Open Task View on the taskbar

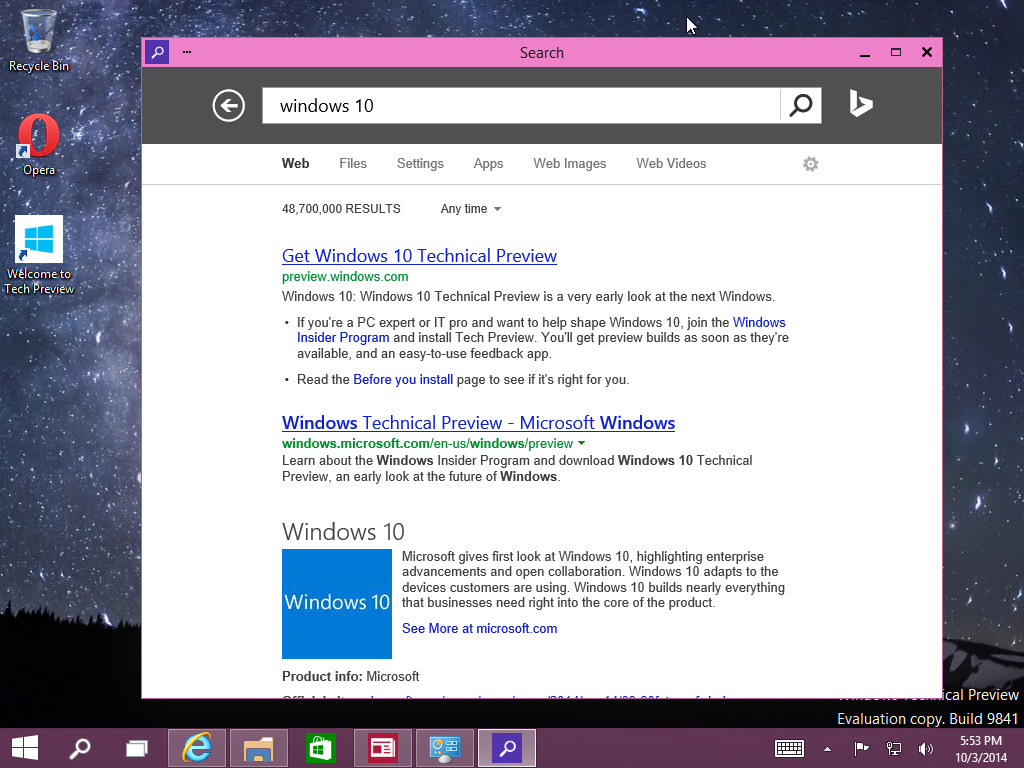click(x=136, y=748)
